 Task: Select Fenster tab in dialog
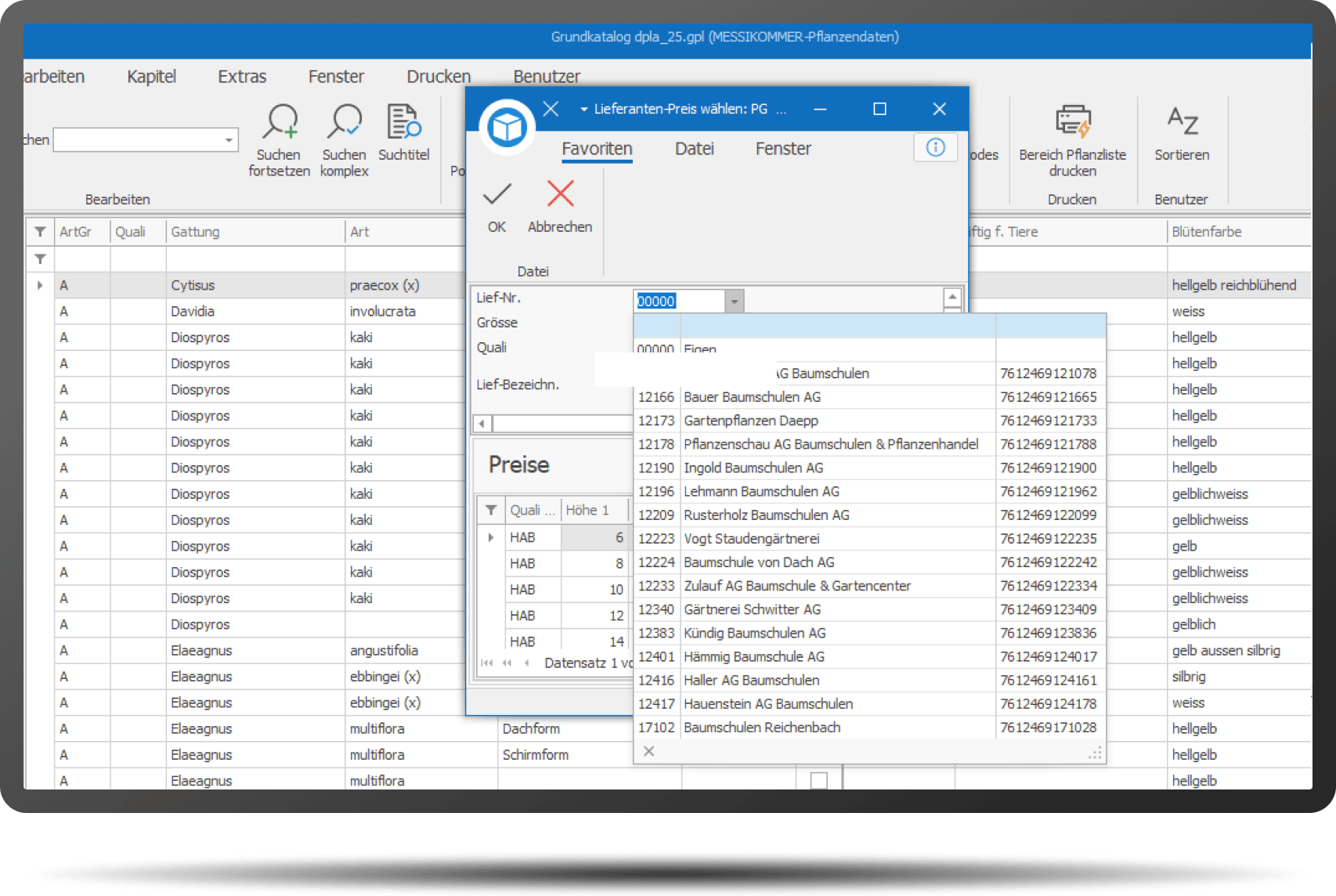783,149
